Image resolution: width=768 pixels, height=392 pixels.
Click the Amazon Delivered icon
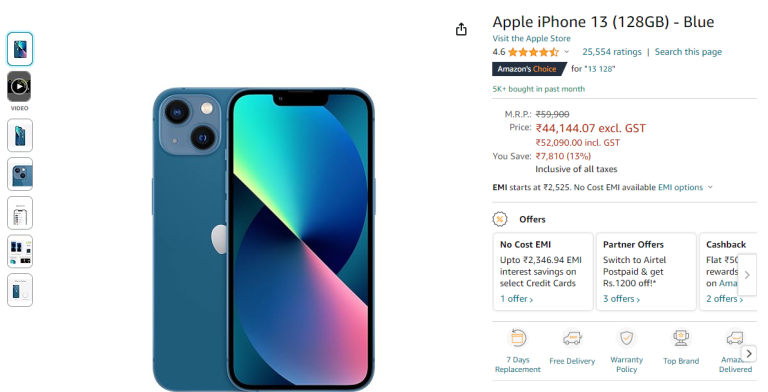click(735, 338)
